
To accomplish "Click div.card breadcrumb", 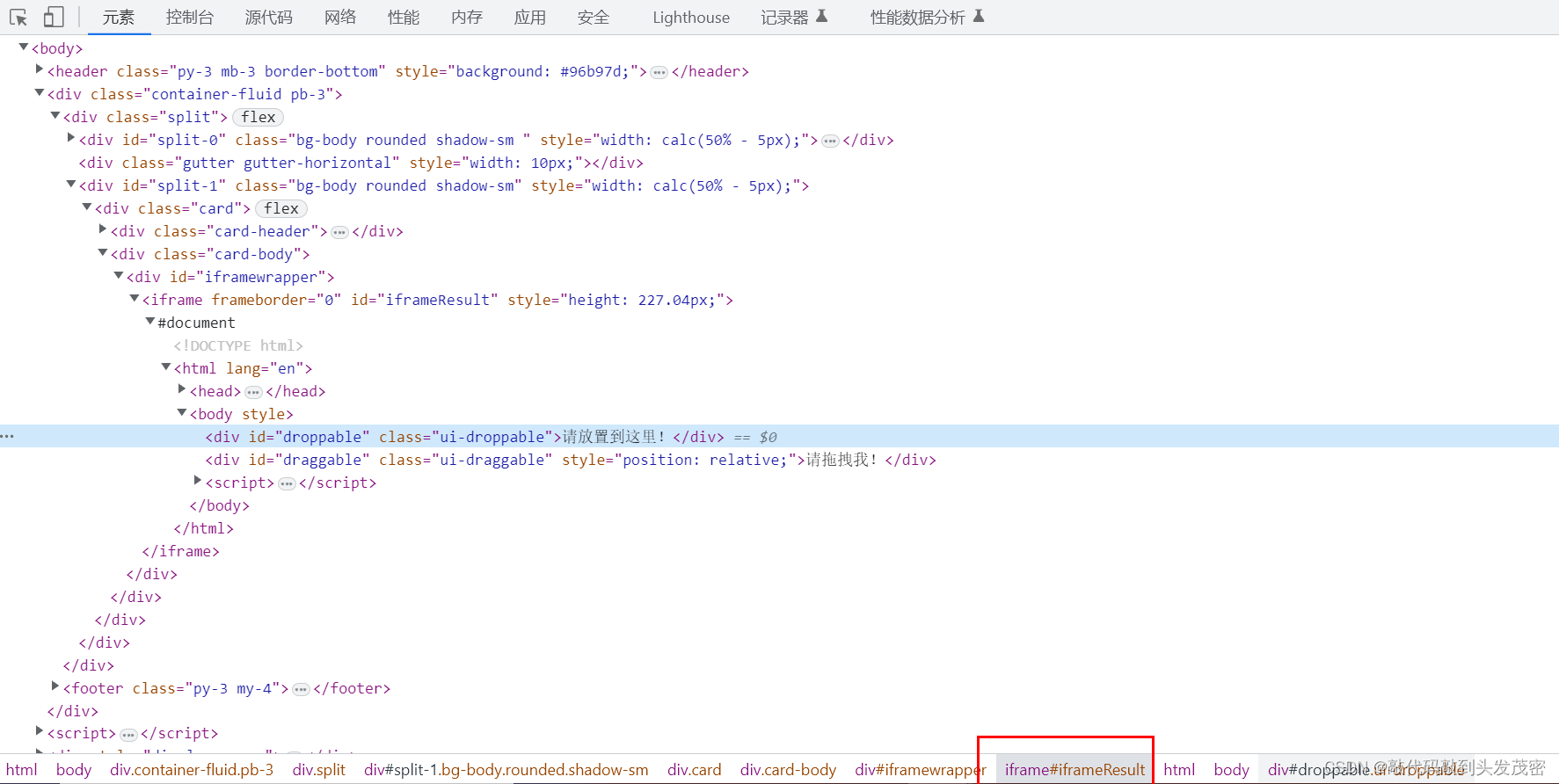I will pyautogui.click(x=695, y=769).
